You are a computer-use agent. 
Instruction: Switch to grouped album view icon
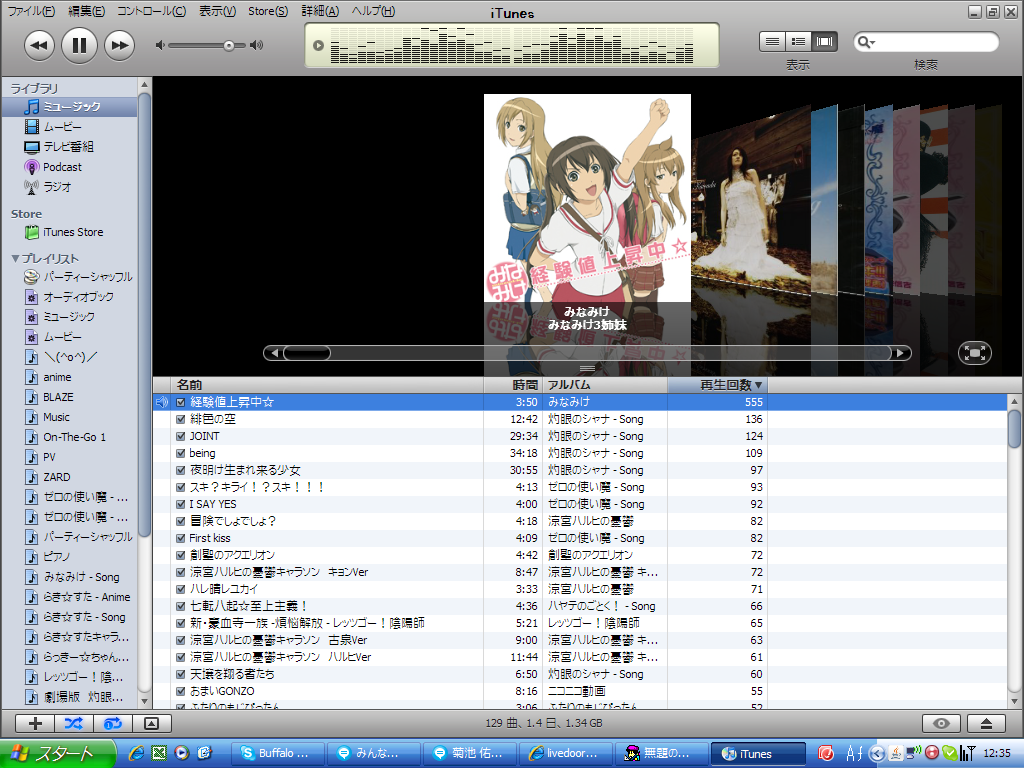pos(798,42)
